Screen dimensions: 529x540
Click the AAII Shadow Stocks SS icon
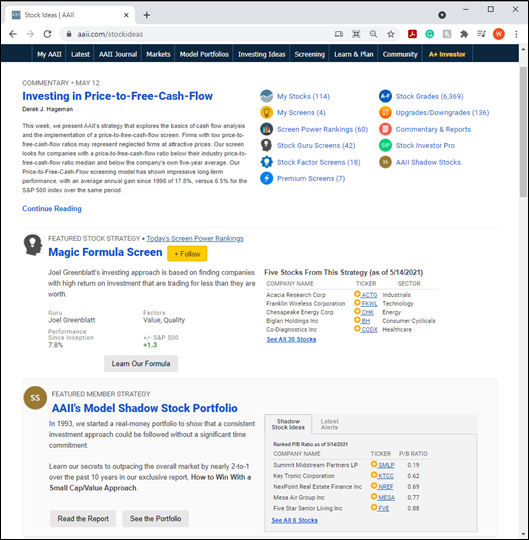(x=385, y=162)
